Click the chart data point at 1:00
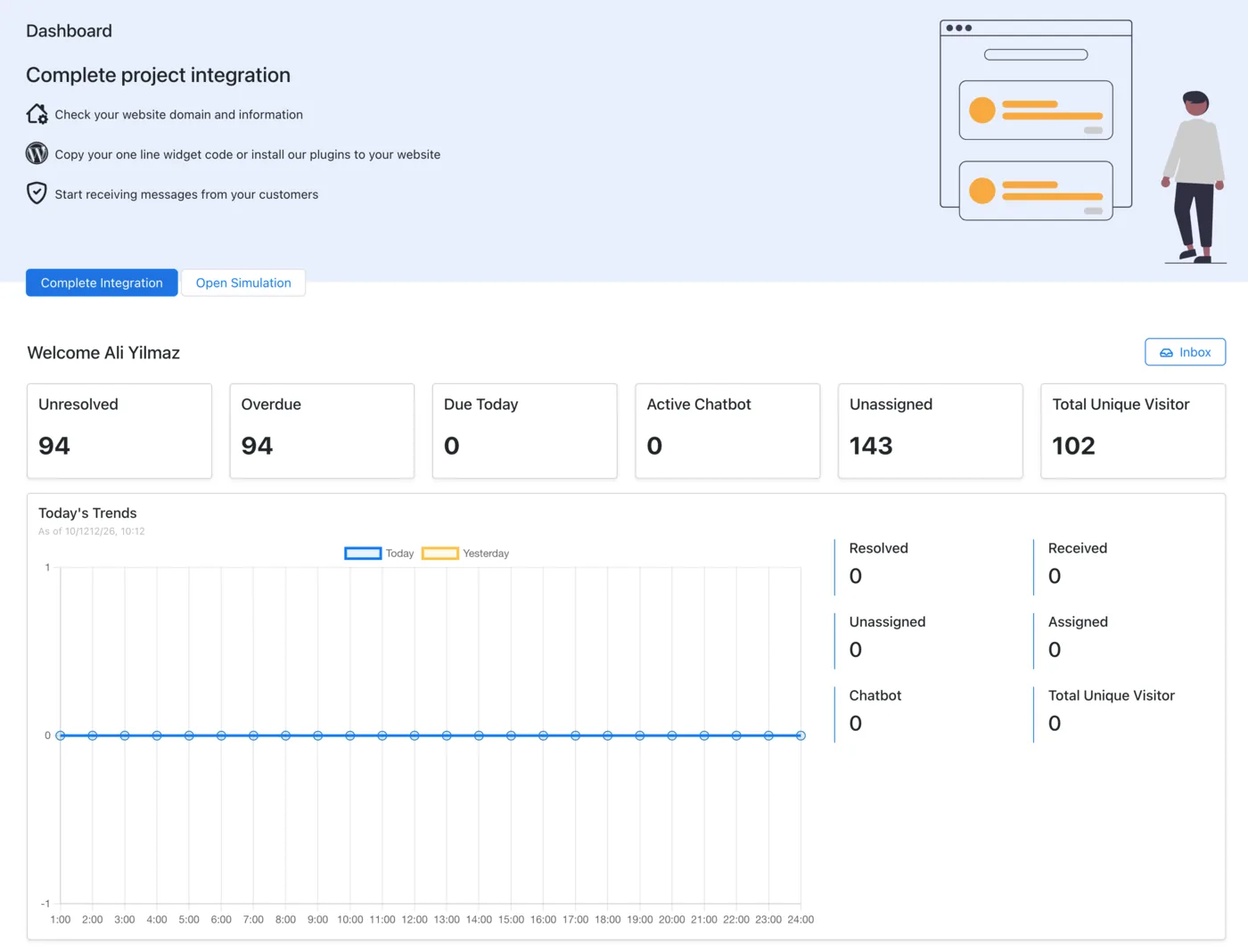 coord(61,735)
